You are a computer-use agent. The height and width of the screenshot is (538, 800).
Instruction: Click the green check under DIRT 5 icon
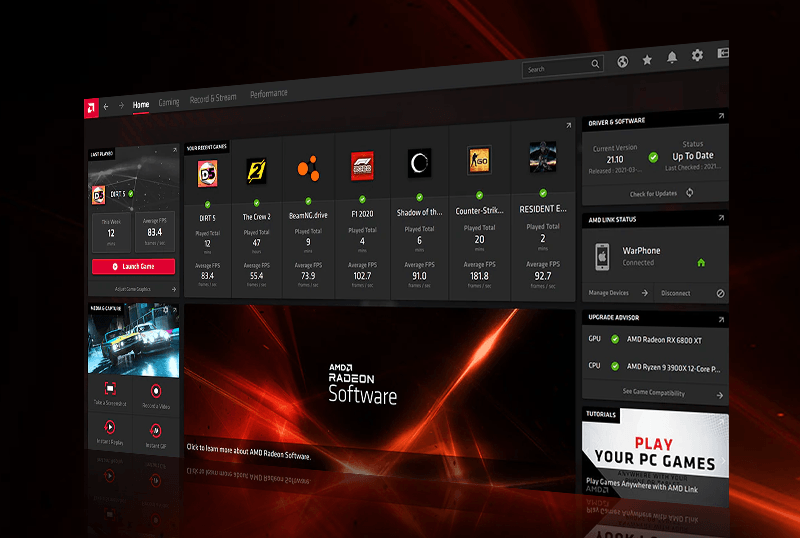tap(208, 205)
